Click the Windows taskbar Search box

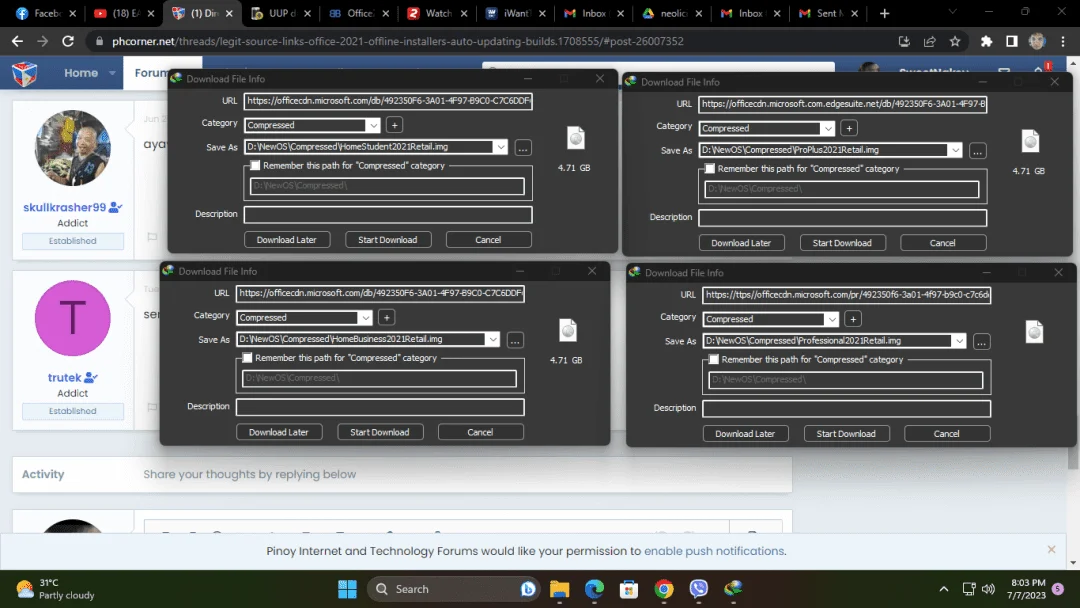pyautogui.click(x=453, y=589)
